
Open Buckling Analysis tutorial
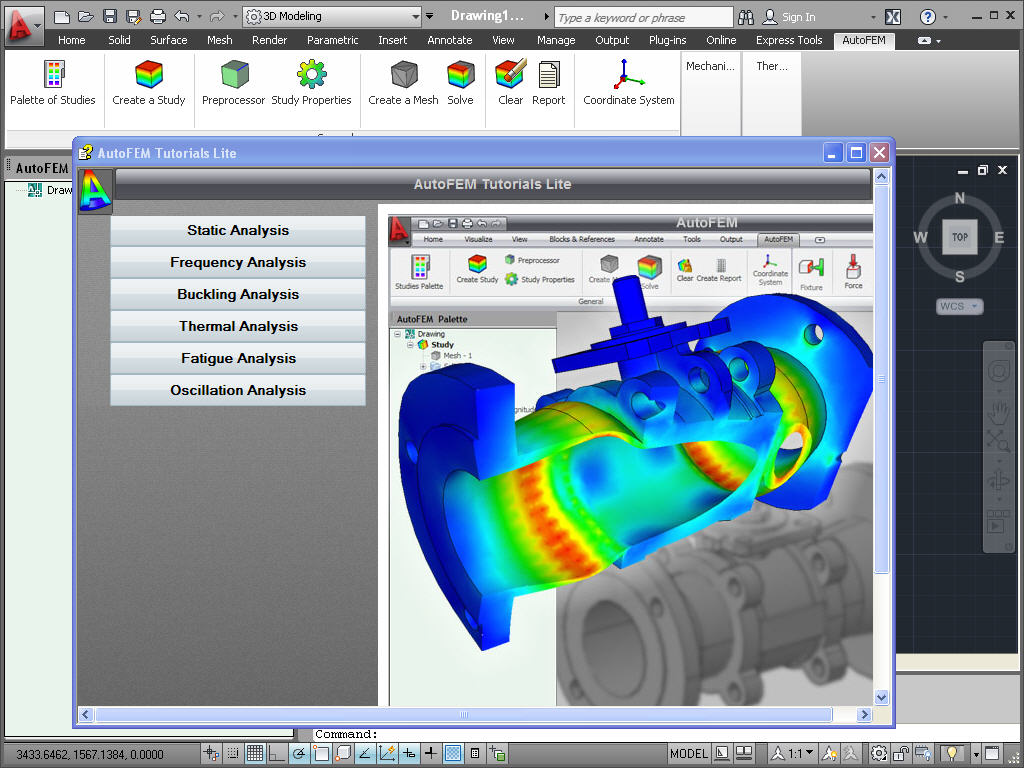click(x=238, y=295)
